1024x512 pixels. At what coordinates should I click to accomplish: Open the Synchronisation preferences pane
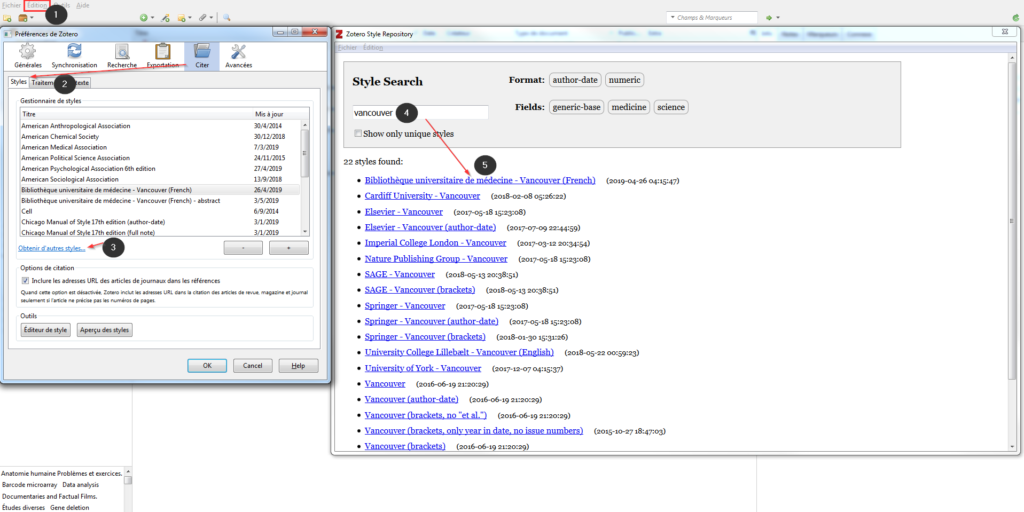coord(74,56)
